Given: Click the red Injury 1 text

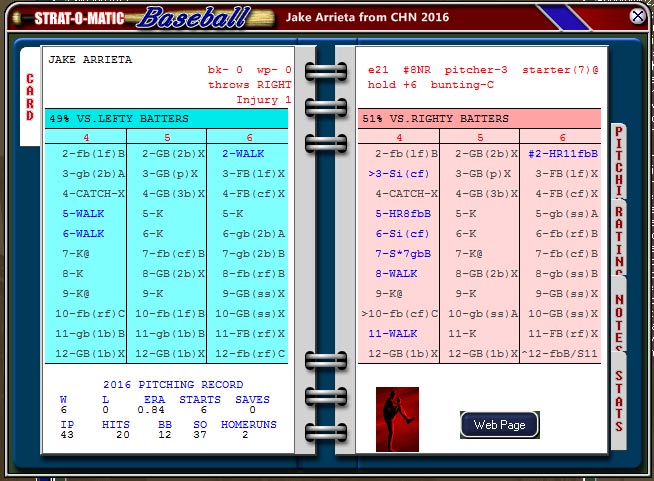Looking at the screenshot, I should tap(263, 100).
